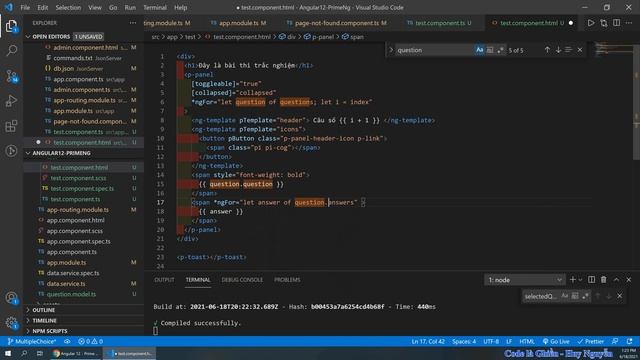
Task: Click the feedback icon in status bar
Action: click(x=615, y=341)
